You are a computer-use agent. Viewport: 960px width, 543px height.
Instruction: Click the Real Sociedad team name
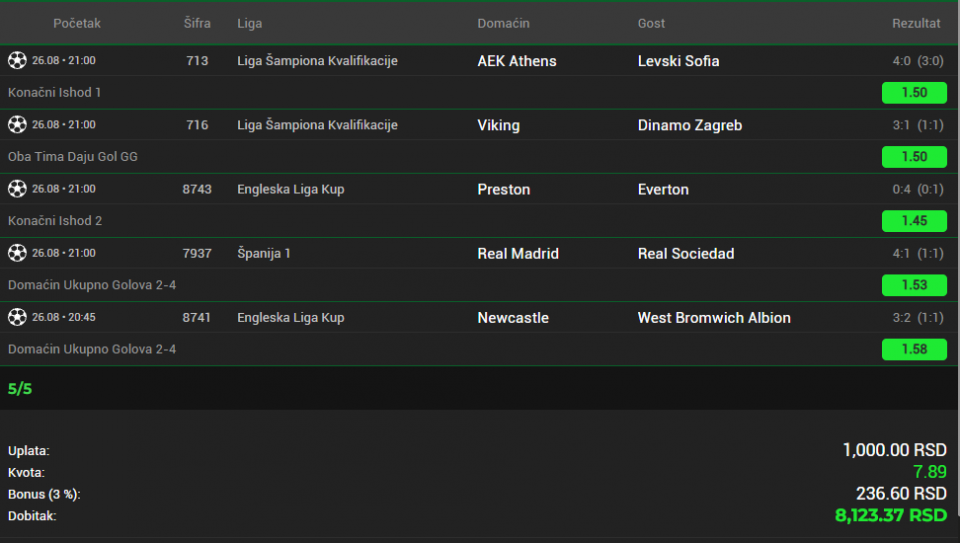click(686, 253)
